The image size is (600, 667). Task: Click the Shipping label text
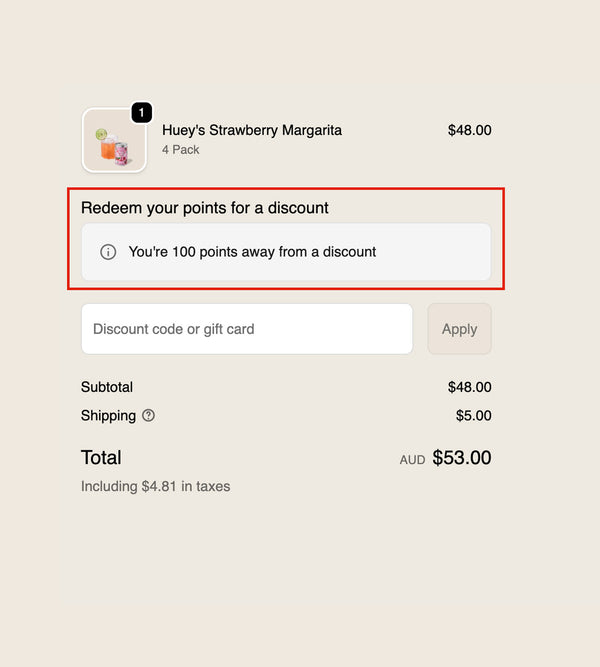coord(108,416)
